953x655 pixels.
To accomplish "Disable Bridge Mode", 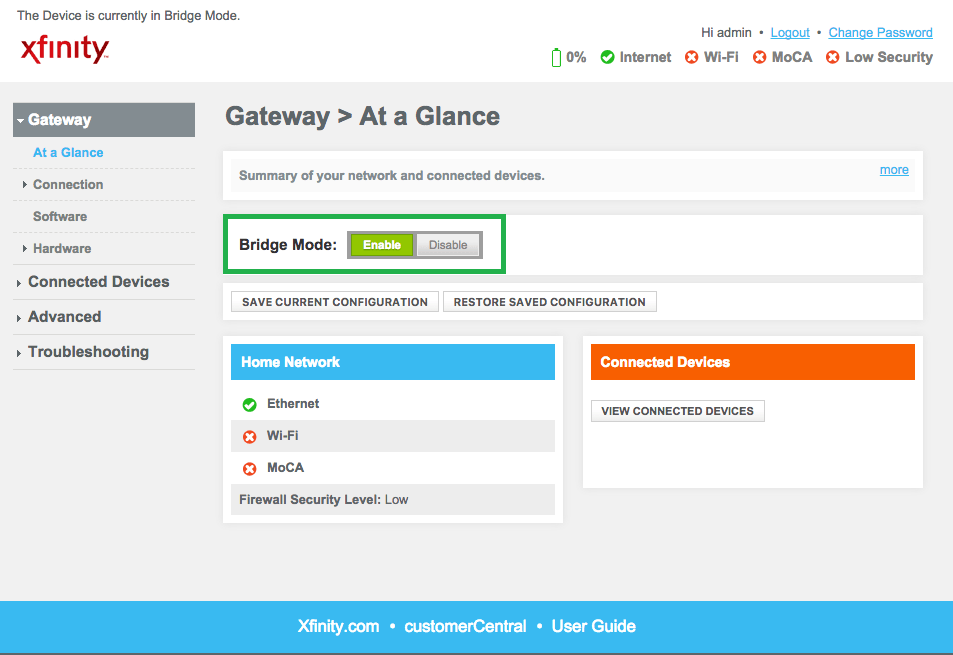I will click(448, 245).
